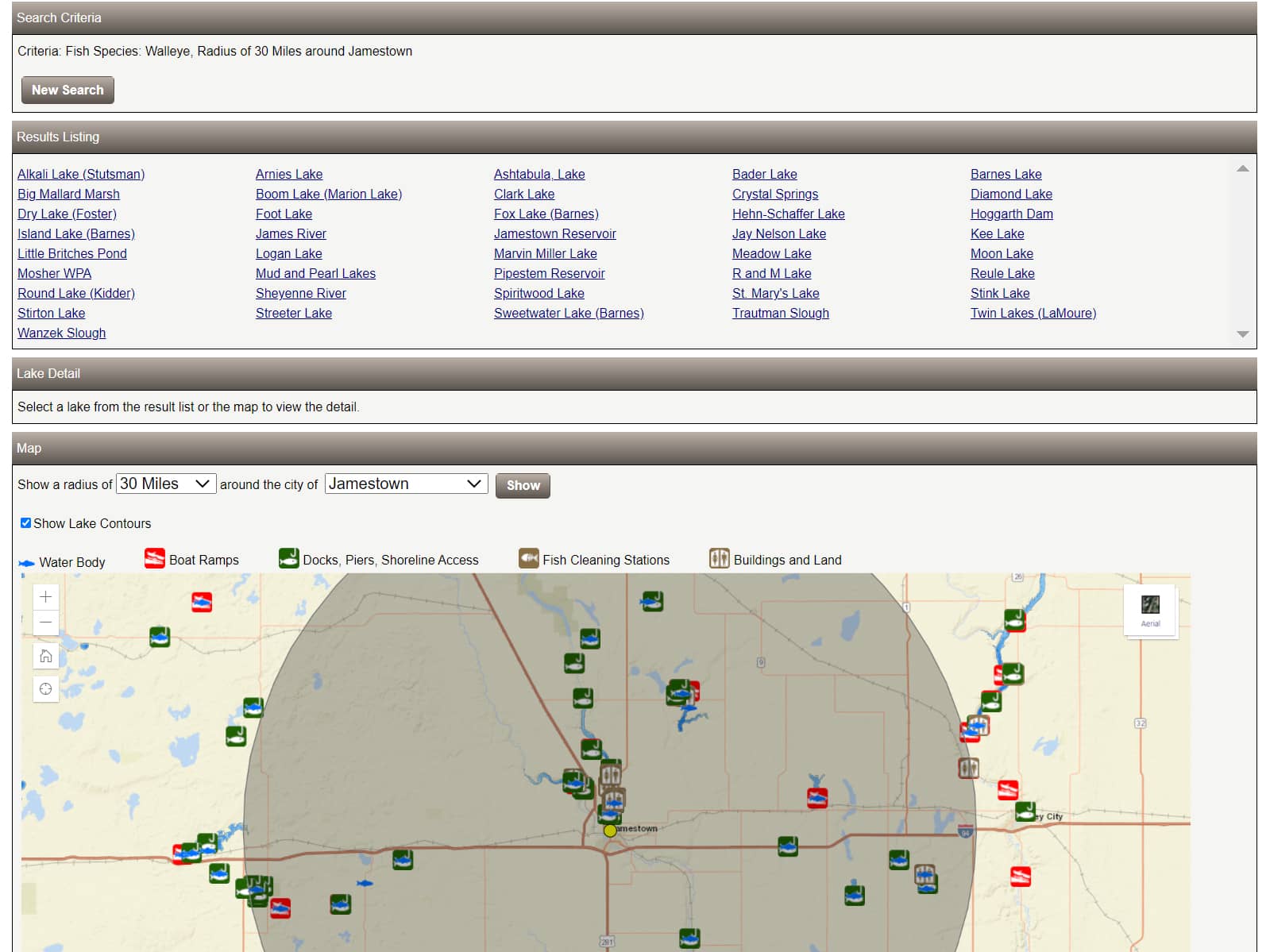Click the Kee Lake link
The image size is (1270, 952).
pyautogui.click(x=997, y=233)
